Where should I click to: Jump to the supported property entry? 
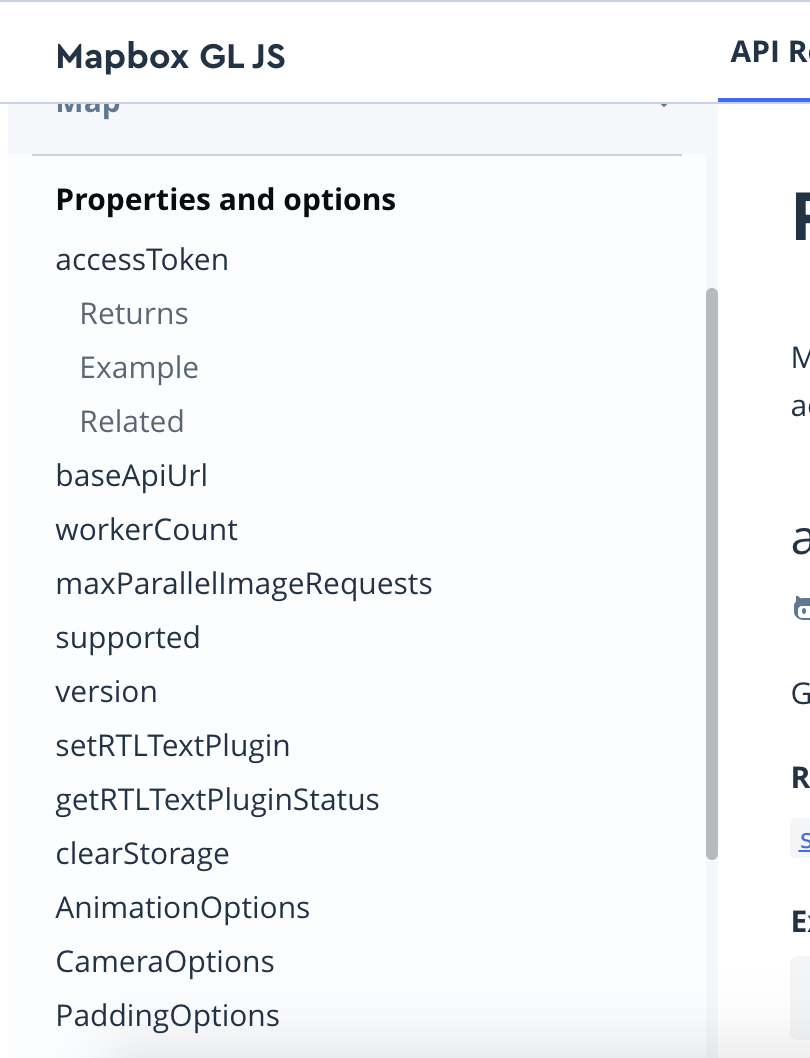pos(128,637)
